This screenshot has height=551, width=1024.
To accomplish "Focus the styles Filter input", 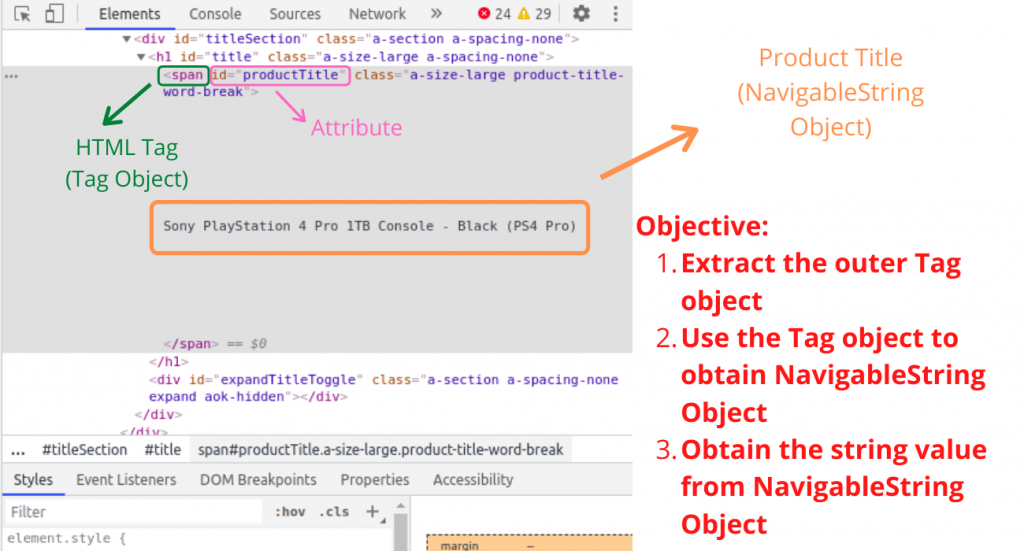I will click(x=134, y=512).
